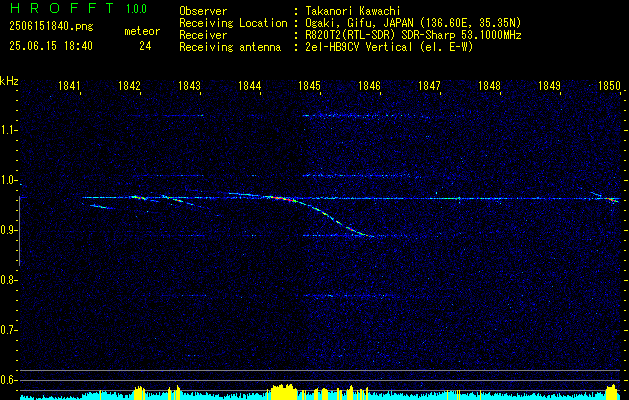This screenshot has width=629, height=400.
Task: Click the 0.6 frequency axis label
Action: 8,380
